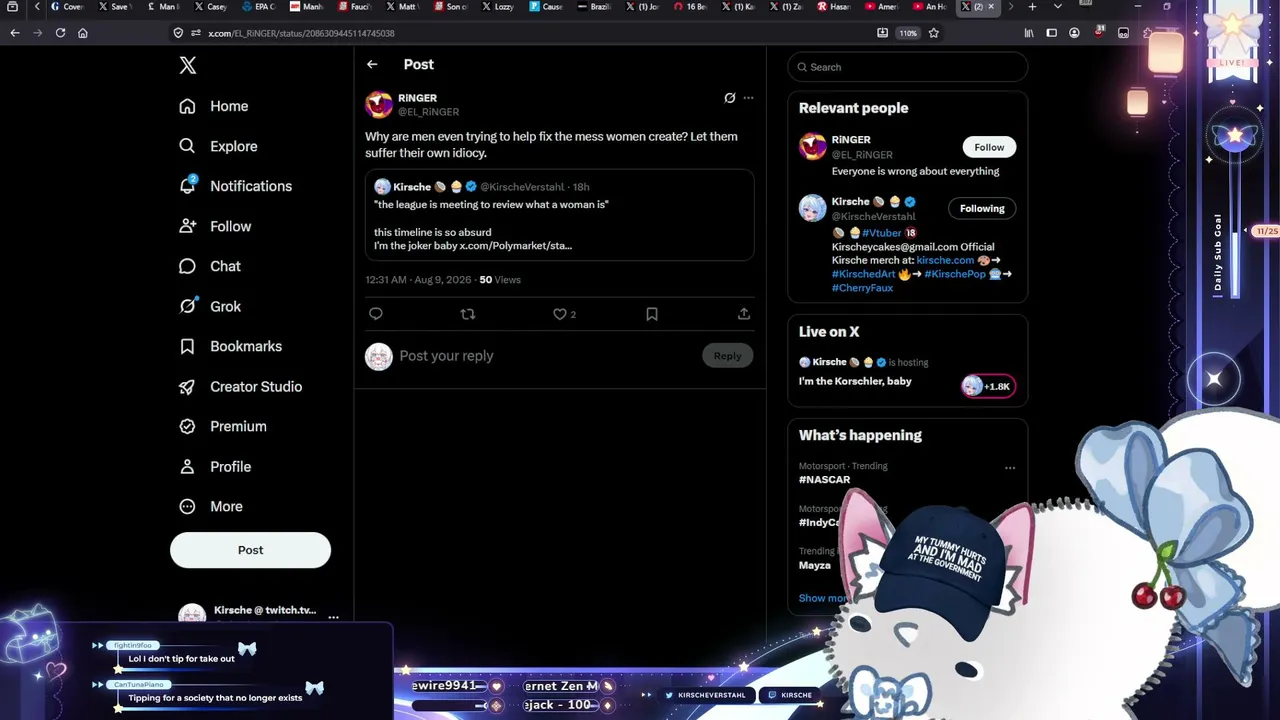
Task: Click the 110% zoom level indicator
Action: pos(908,33)
